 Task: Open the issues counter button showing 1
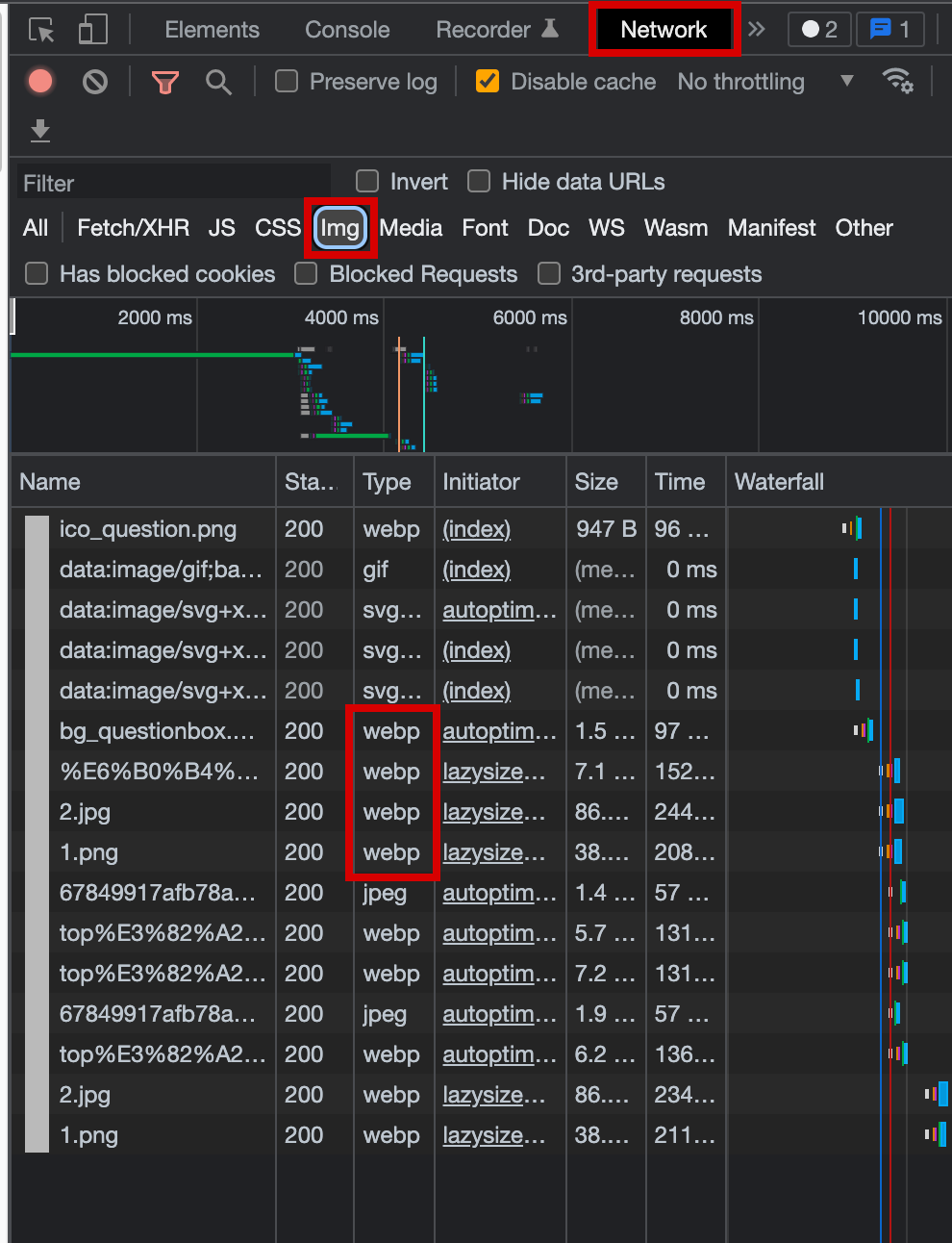889,30
